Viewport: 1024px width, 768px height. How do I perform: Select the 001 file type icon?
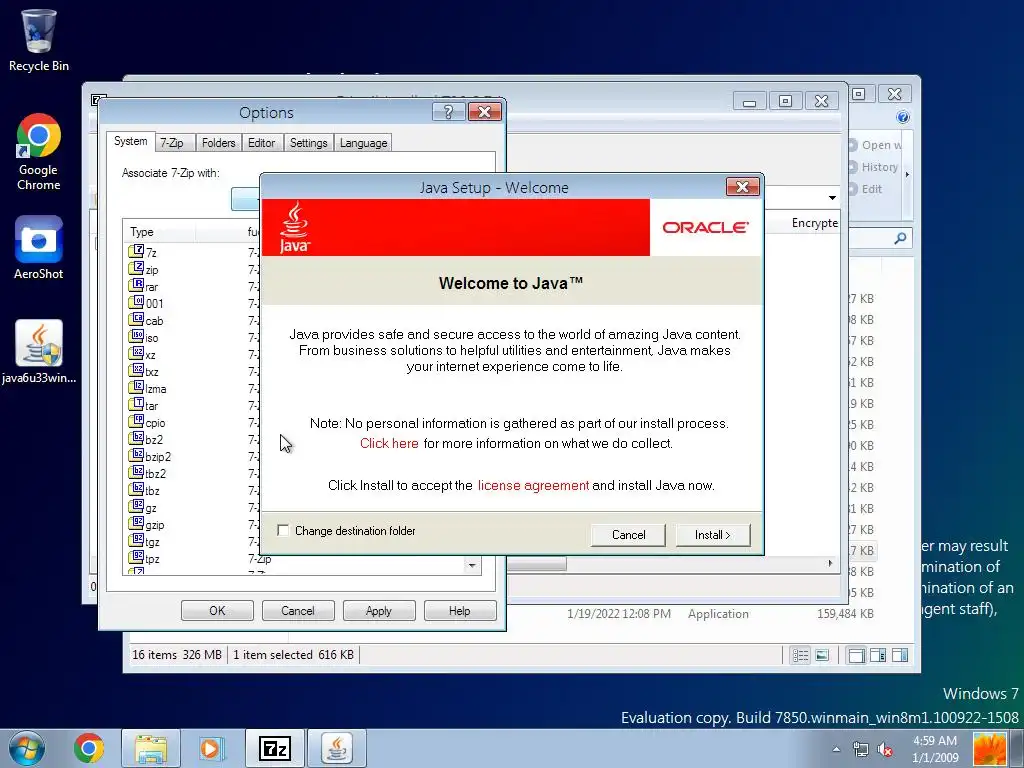pyautogui.click(x=136, y=302)
